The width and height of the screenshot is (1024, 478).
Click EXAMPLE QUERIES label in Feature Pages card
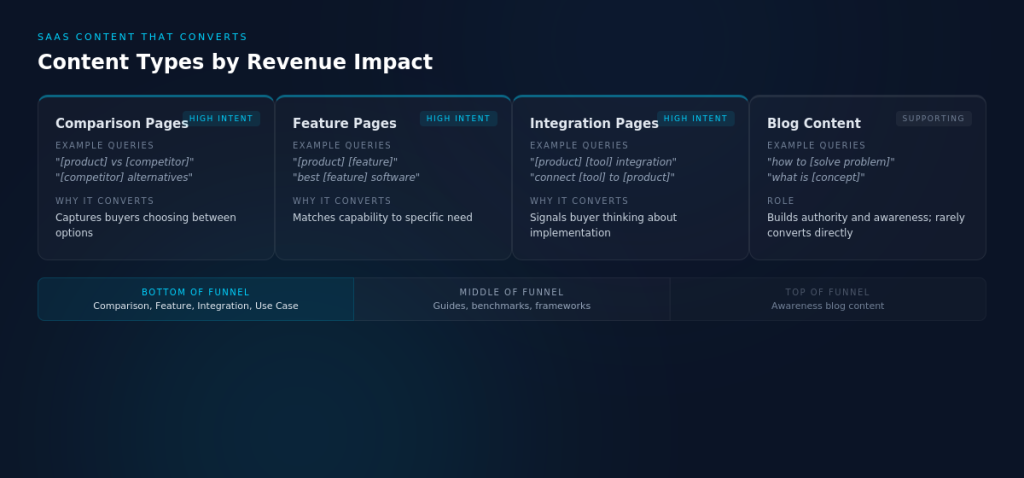pyautogui.click(x=342, y=146)
